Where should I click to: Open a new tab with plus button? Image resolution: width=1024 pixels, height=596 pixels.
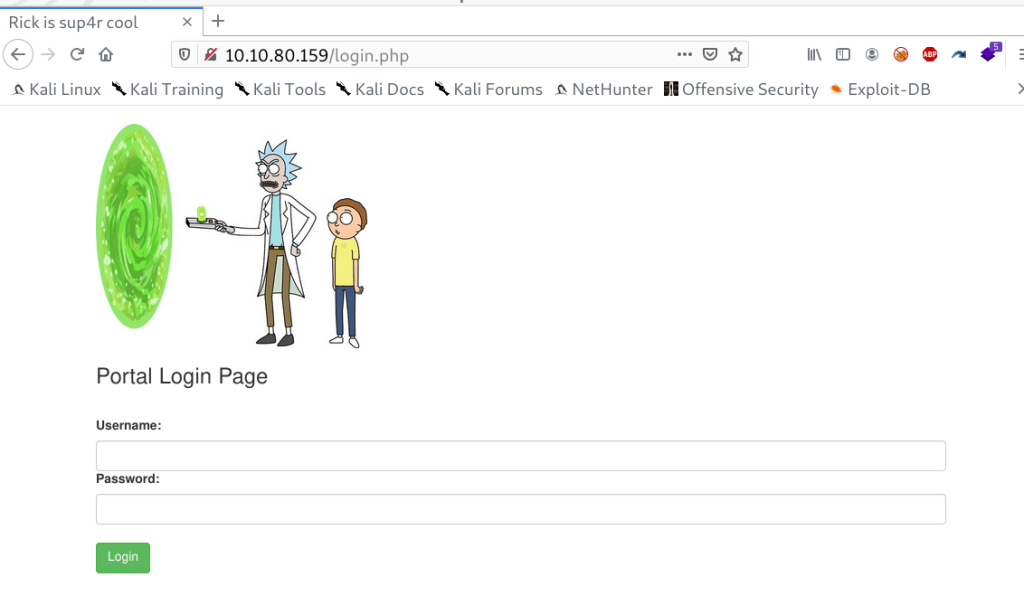(218, 21)
